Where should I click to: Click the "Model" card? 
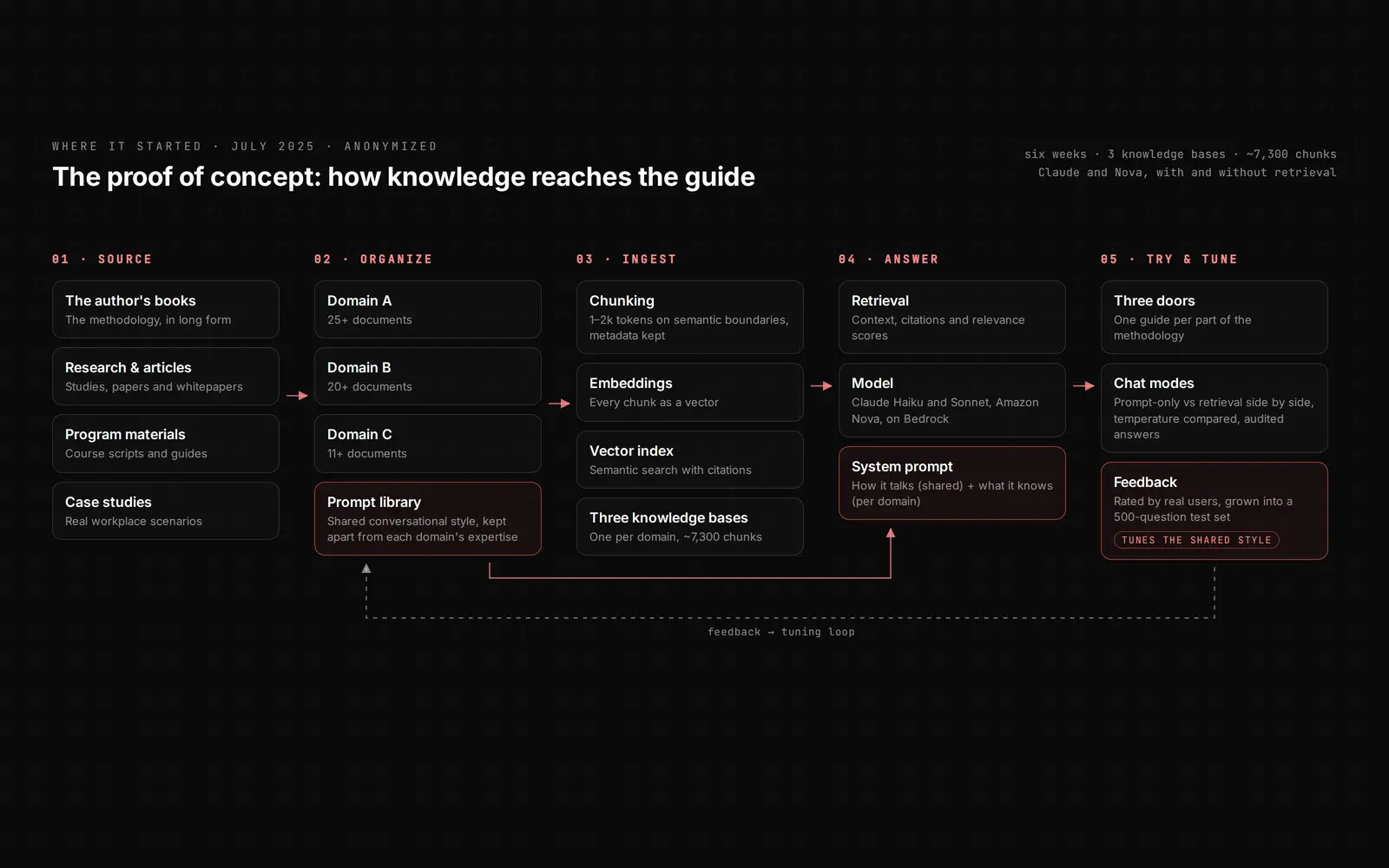coord(952,400)
